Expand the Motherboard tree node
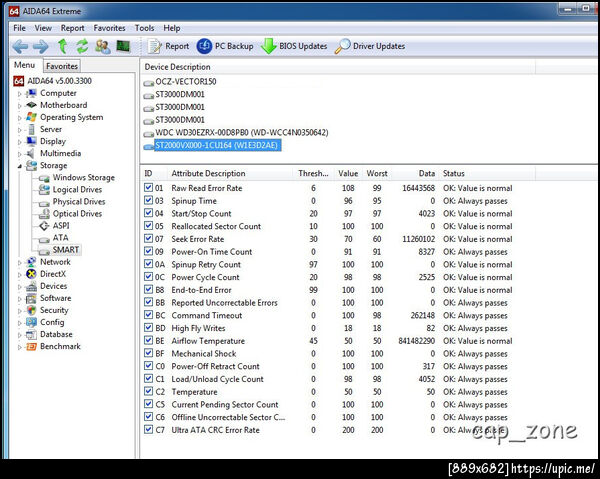 coord(20,106)
